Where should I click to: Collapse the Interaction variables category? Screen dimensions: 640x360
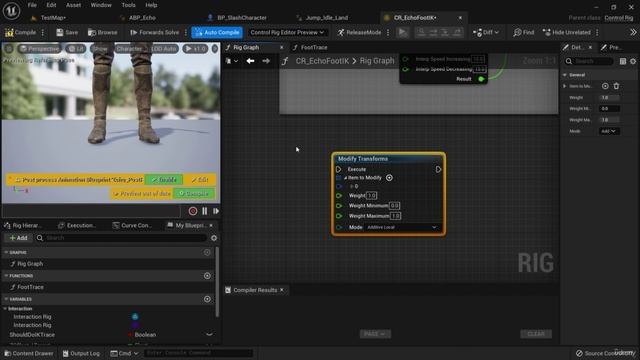coord(5,309)
